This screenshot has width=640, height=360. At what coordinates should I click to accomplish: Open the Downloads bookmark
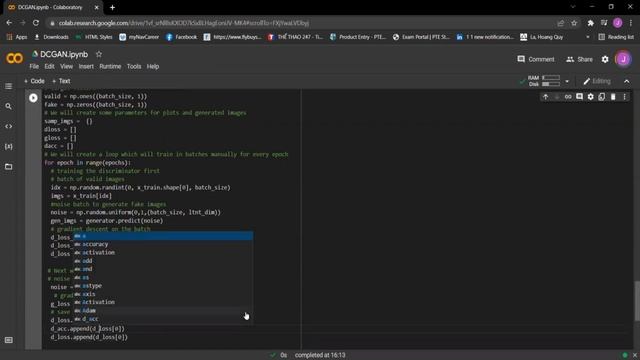(51, 37)
